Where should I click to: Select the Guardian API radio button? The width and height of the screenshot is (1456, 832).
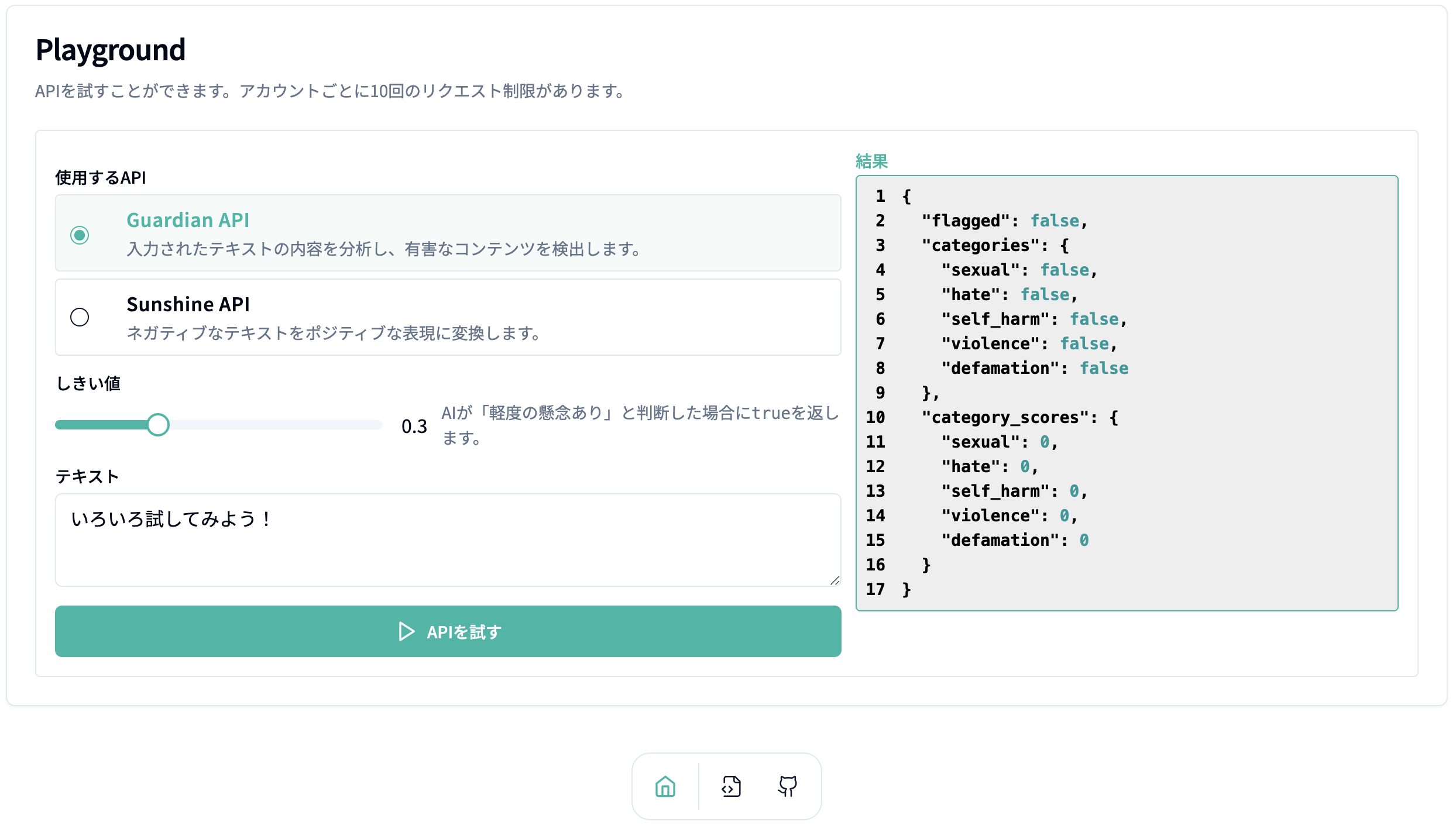(80, 235)
